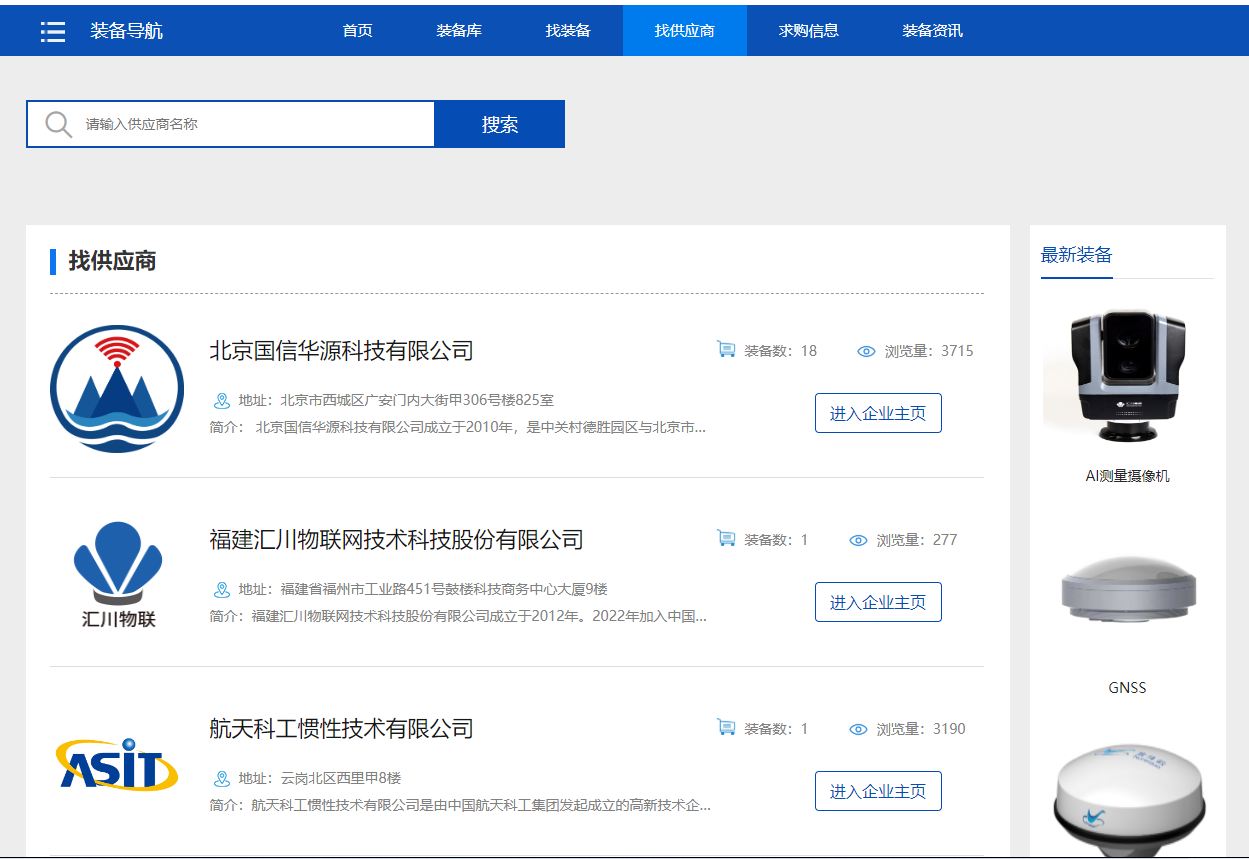Switch to the 求购信息 tab

pyautogui.click(x=808, y=31)
